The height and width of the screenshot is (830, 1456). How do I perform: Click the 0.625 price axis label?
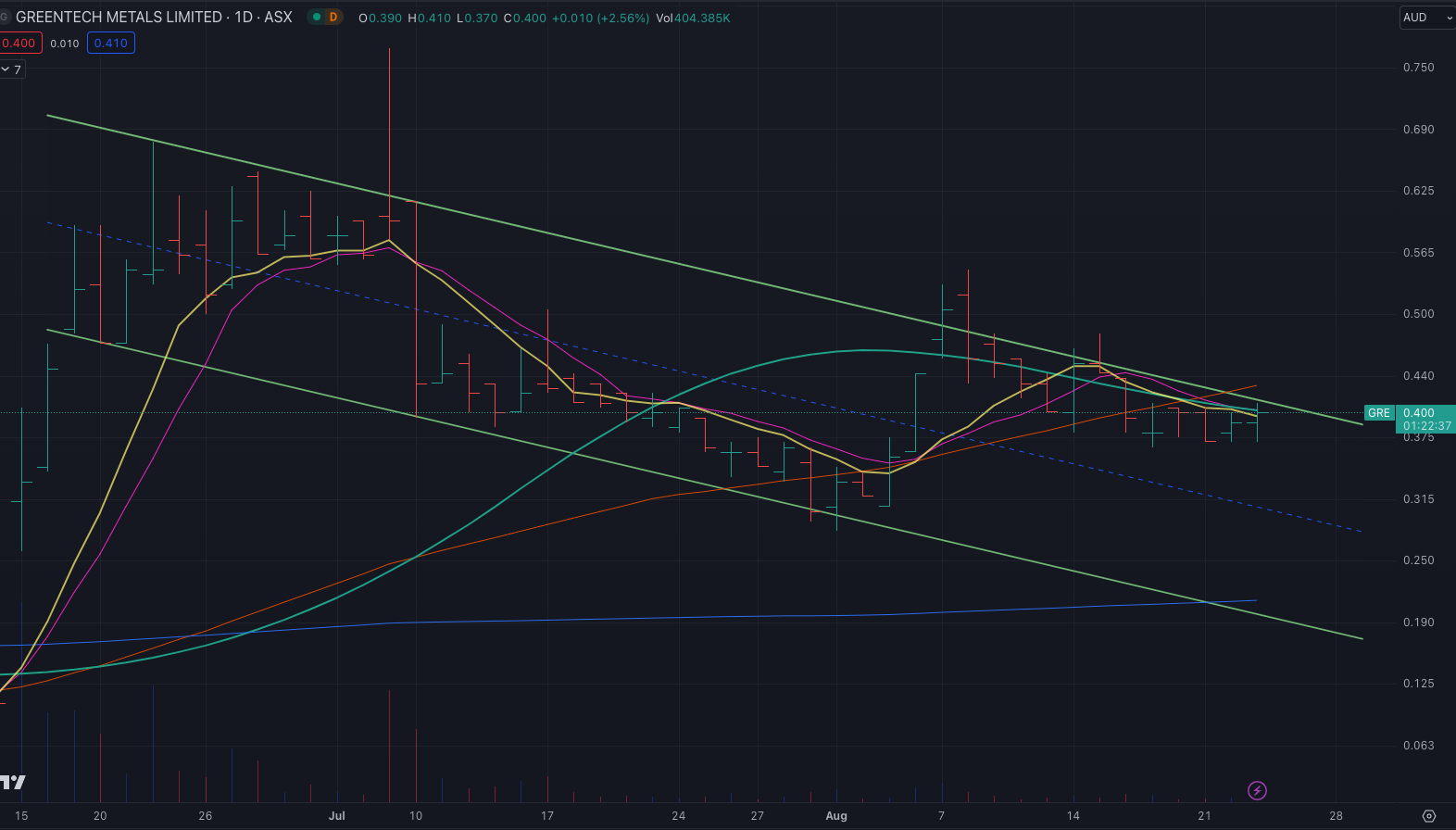click(x=1419, y=191)
